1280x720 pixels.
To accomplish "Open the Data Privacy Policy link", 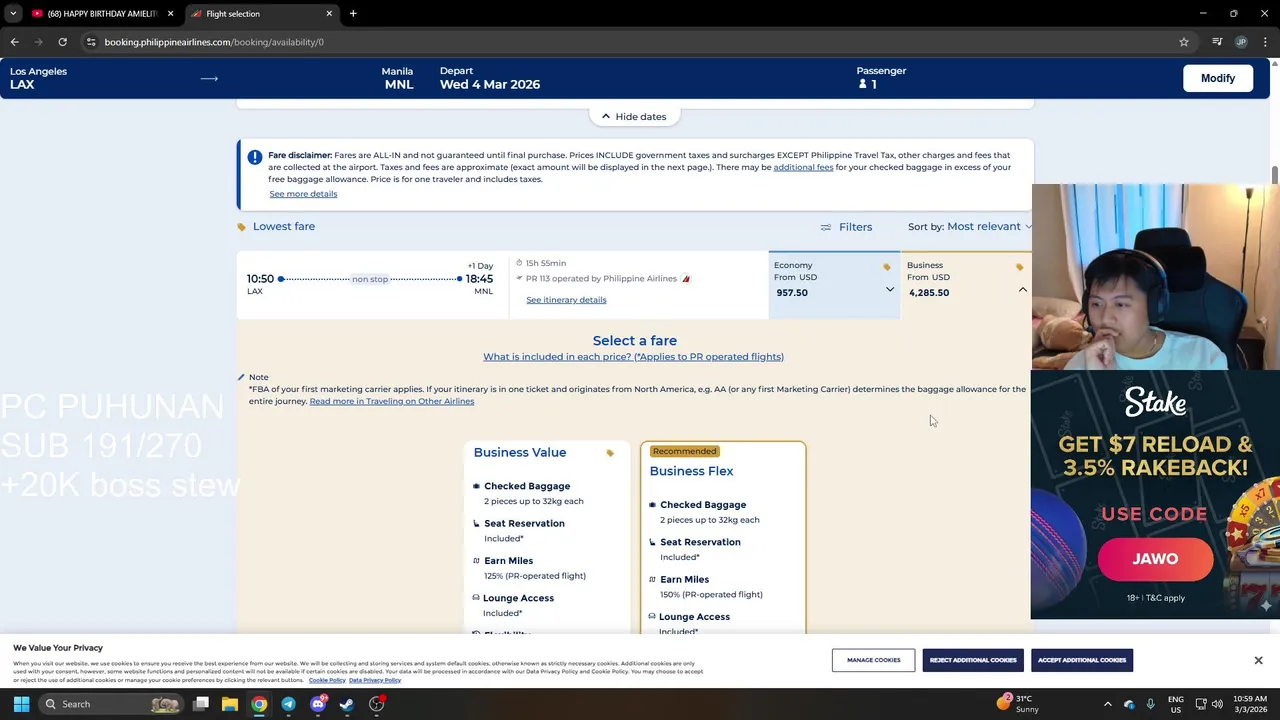I will tap(375, 680).
